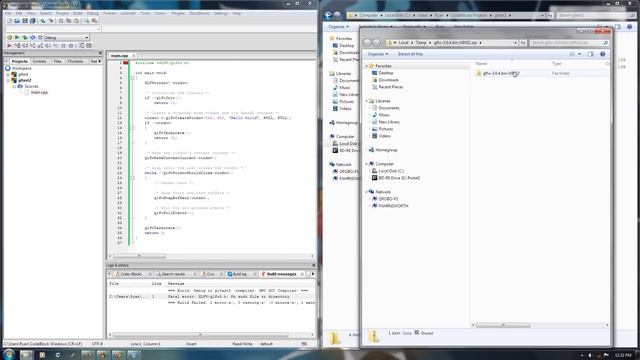Collapse the while loop fold marker
Viewport: 640px width, 360px height.
(x=133, y=178)
